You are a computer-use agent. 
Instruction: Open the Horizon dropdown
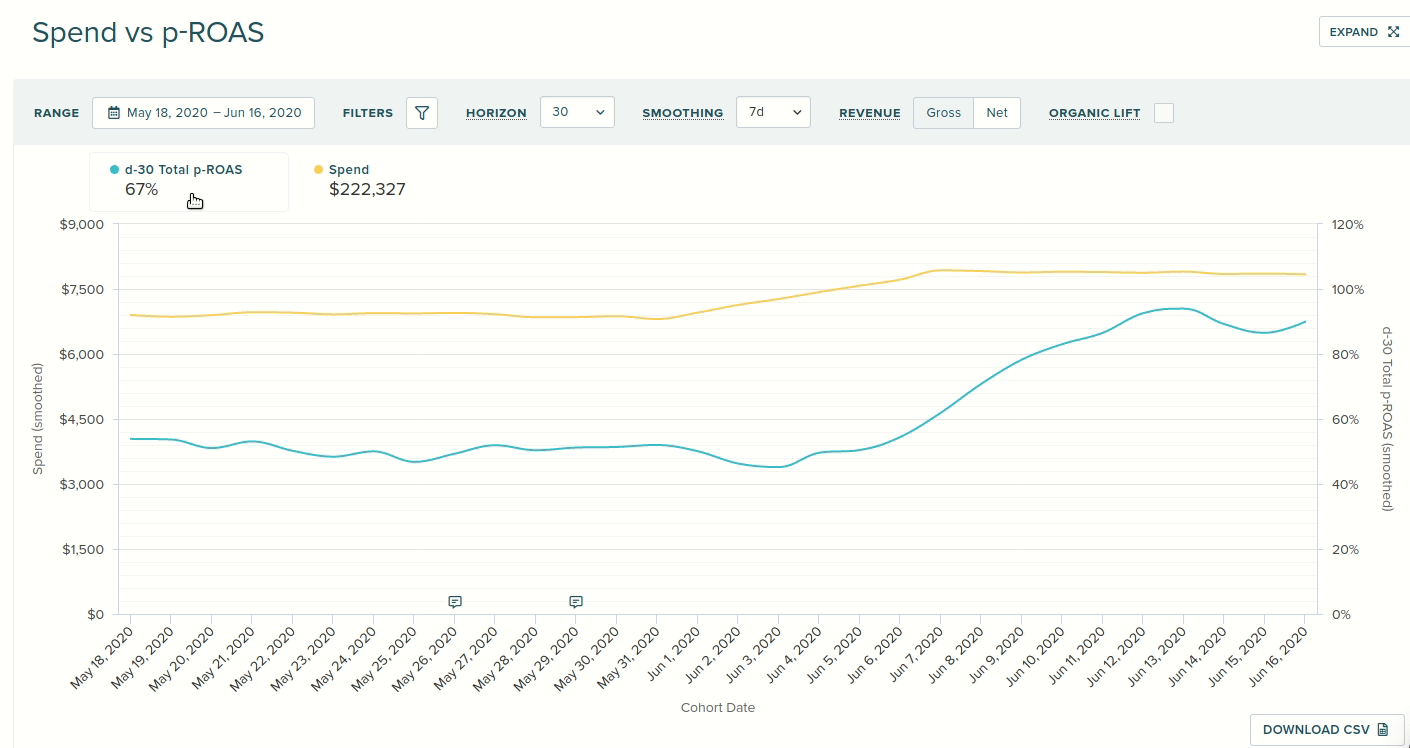click(577, 113)
